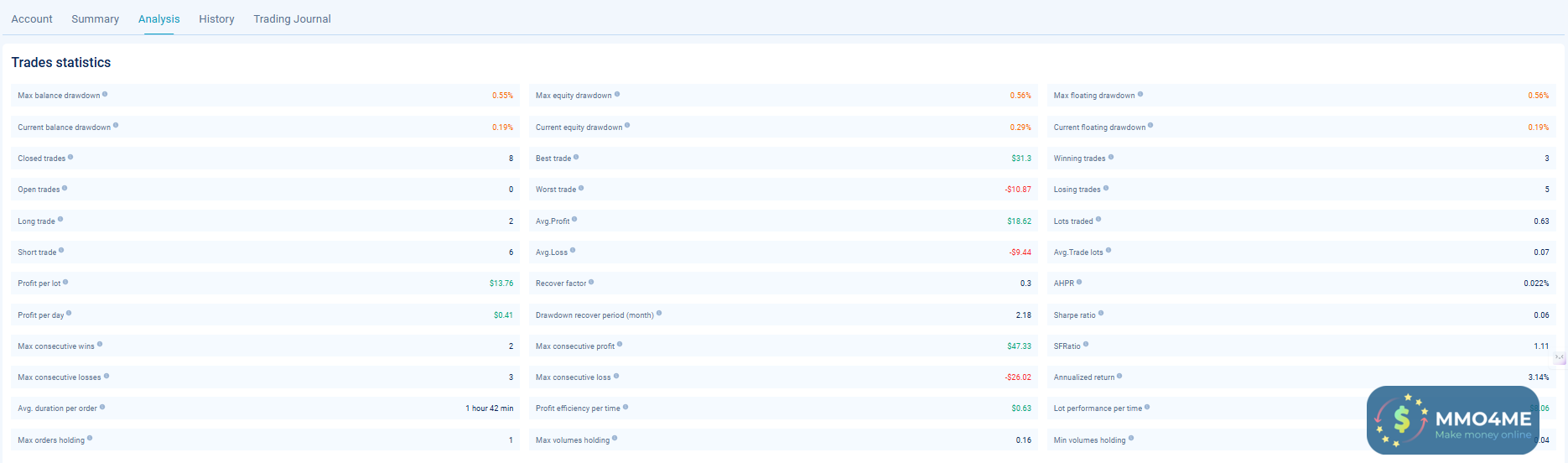Image resolution: width=1568 pixels, height=463 pixels.
Task: Click the Current equity drawdown value 0.29%
Action: tap(1020, 127)
